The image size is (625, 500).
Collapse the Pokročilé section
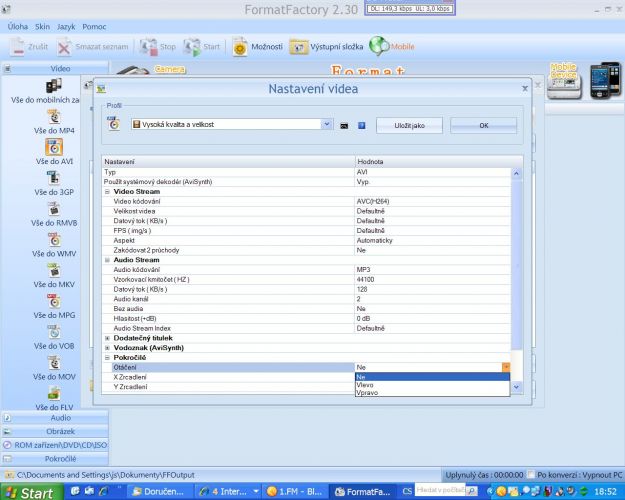(107, 358)
